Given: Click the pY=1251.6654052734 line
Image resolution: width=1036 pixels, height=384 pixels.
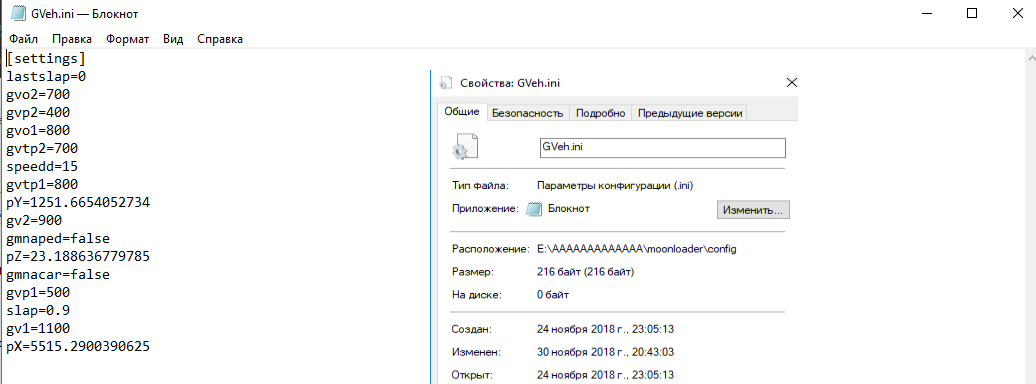Looking at the screenshot, I should tap(79, 202).
